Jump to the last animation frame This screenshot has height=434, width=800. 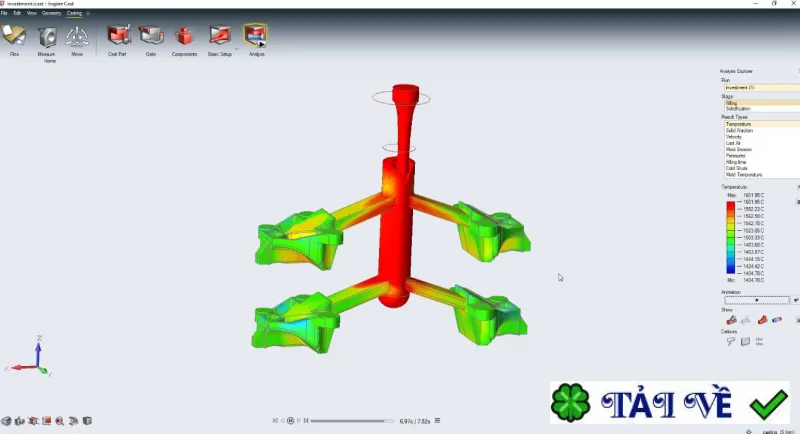(306, 421)
